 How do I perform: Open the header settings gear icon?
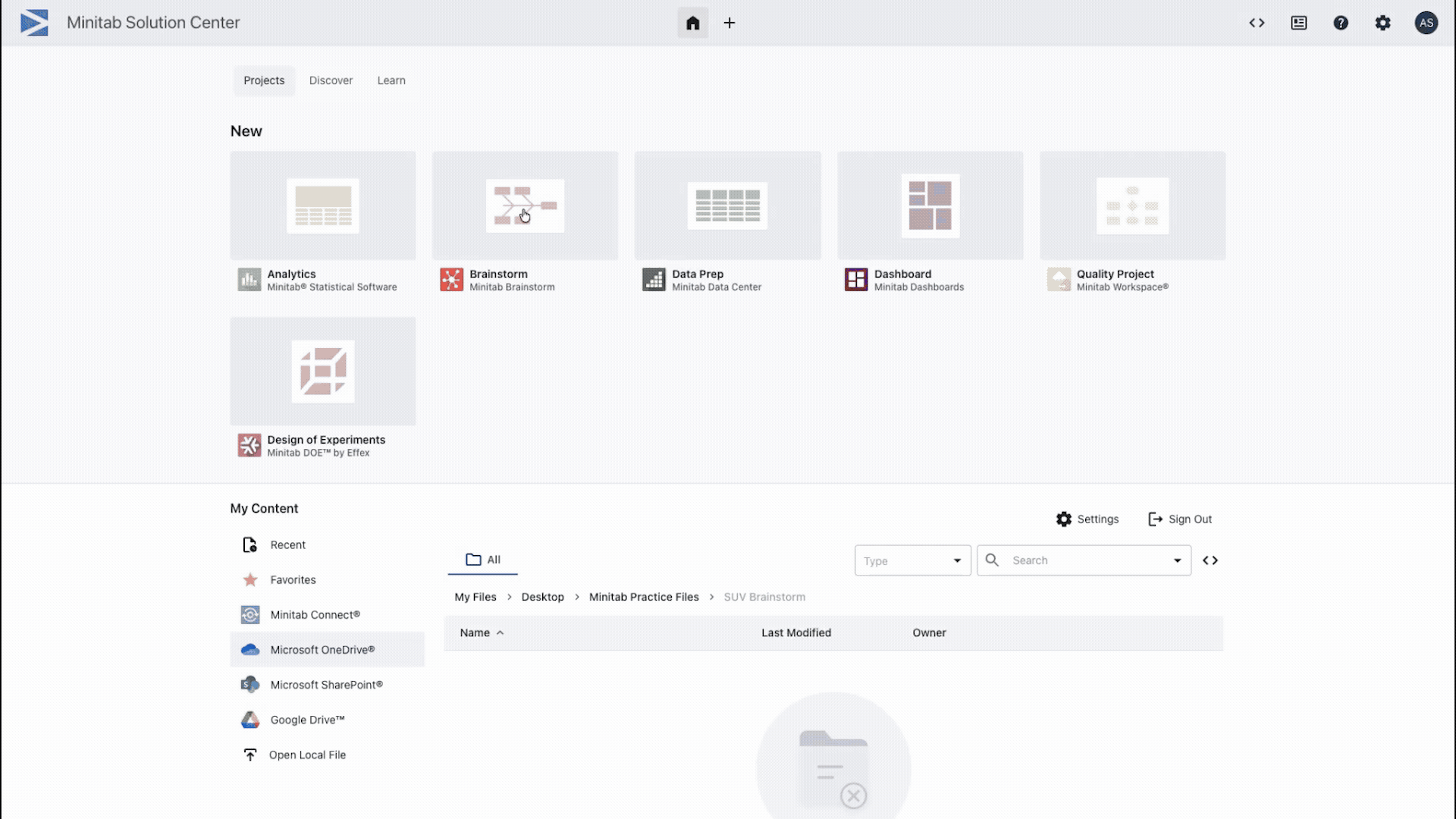coord(1383,23)
